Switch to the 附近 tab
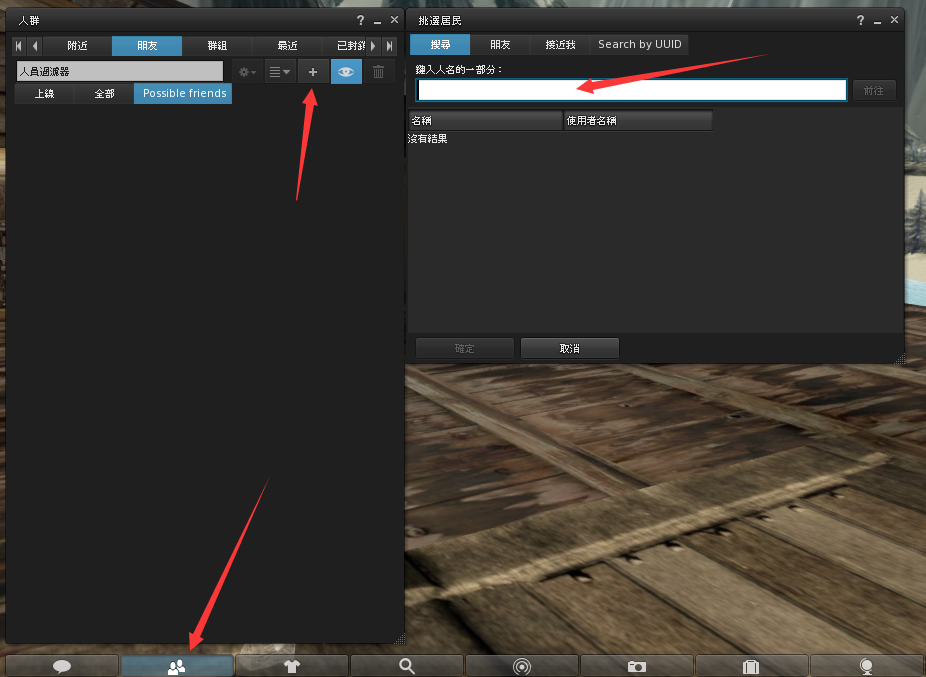This screenshot has height=677, width=926. tap(77, 45)
